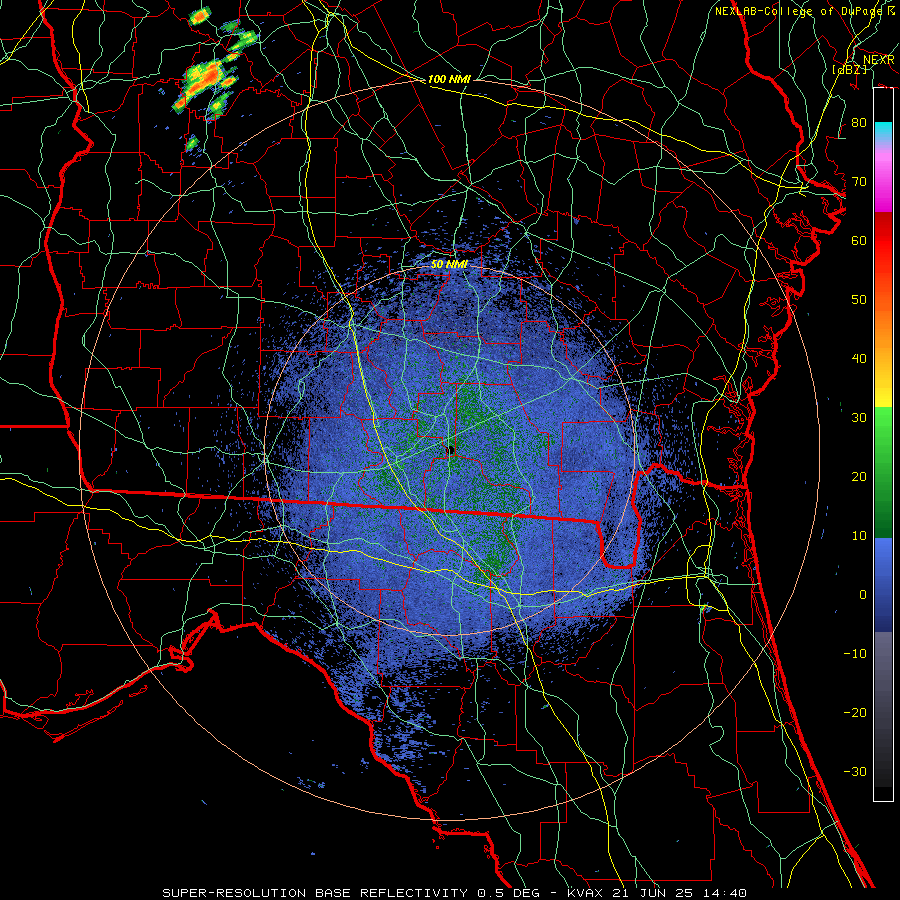The height and width of the screenshot is (900, 900).
Task: Click the 100 NMI range ring label
Action: 449,79
